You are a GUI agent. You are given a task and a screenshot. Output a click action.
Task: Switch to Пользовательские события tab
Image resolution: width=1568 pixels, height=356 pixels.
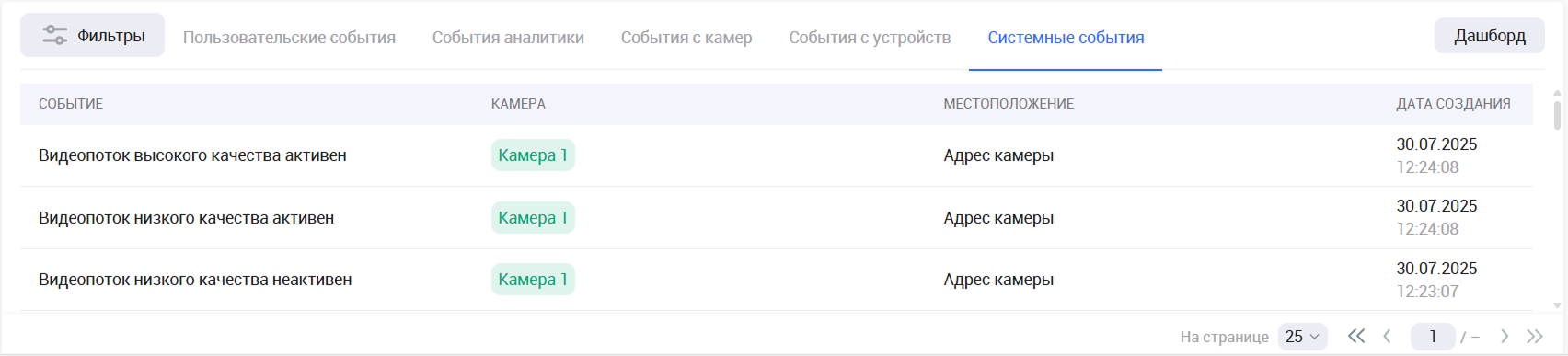click(289, 38)
